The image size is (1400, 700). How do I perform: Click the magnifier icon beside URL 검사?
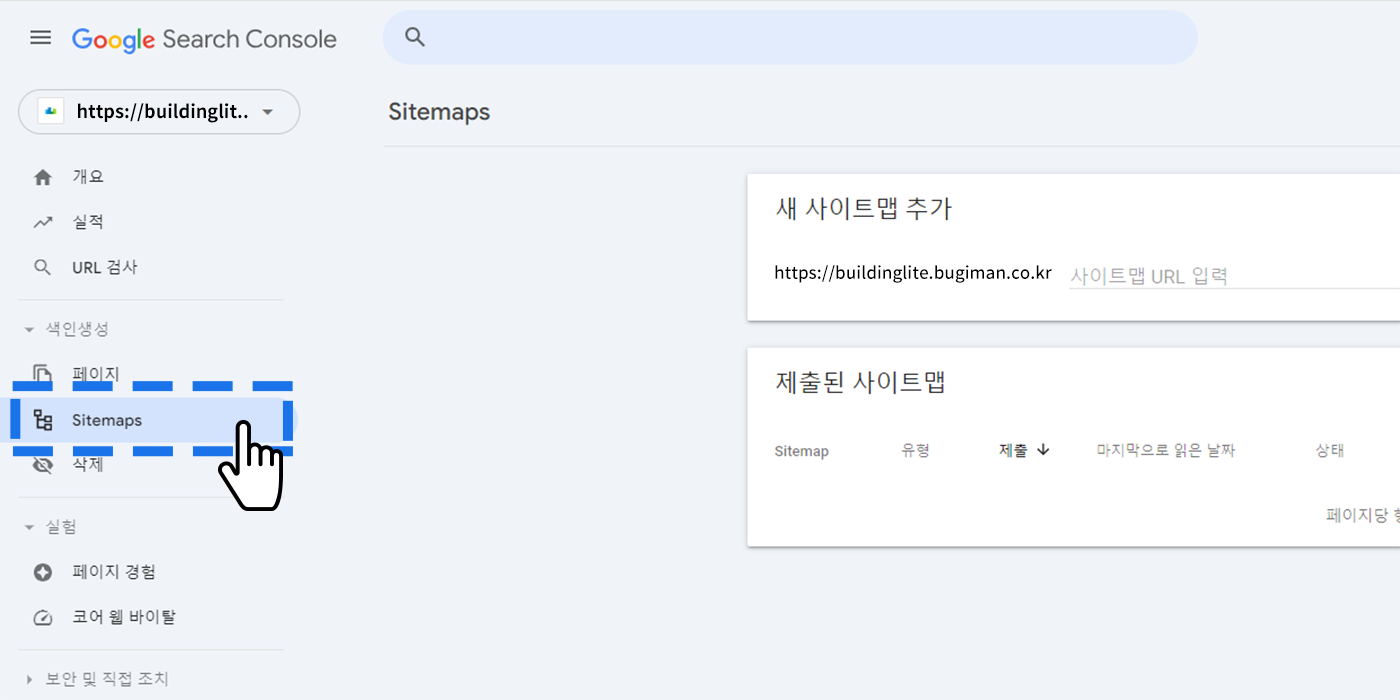tap(42, 268)
